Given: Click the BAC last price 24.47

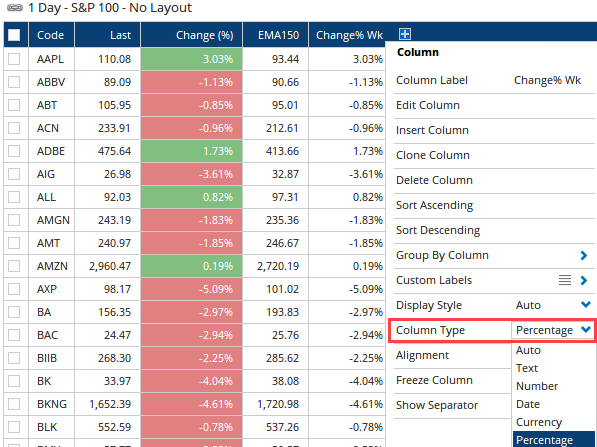Looking at the screenshot, I should click(x=117, y=335).
